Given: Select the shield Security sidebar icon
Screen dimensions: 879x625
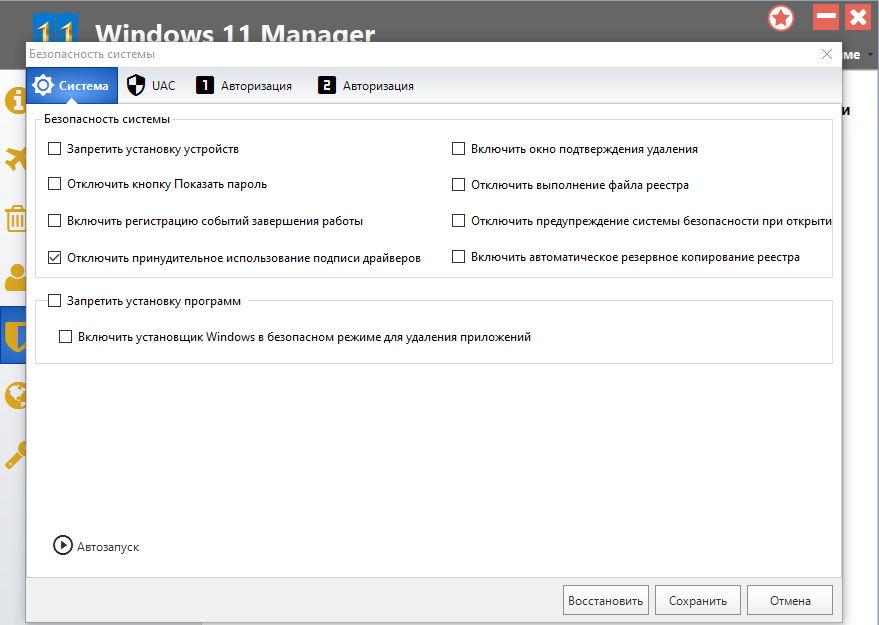Looking at the screenshot, I should click(15, 335).
